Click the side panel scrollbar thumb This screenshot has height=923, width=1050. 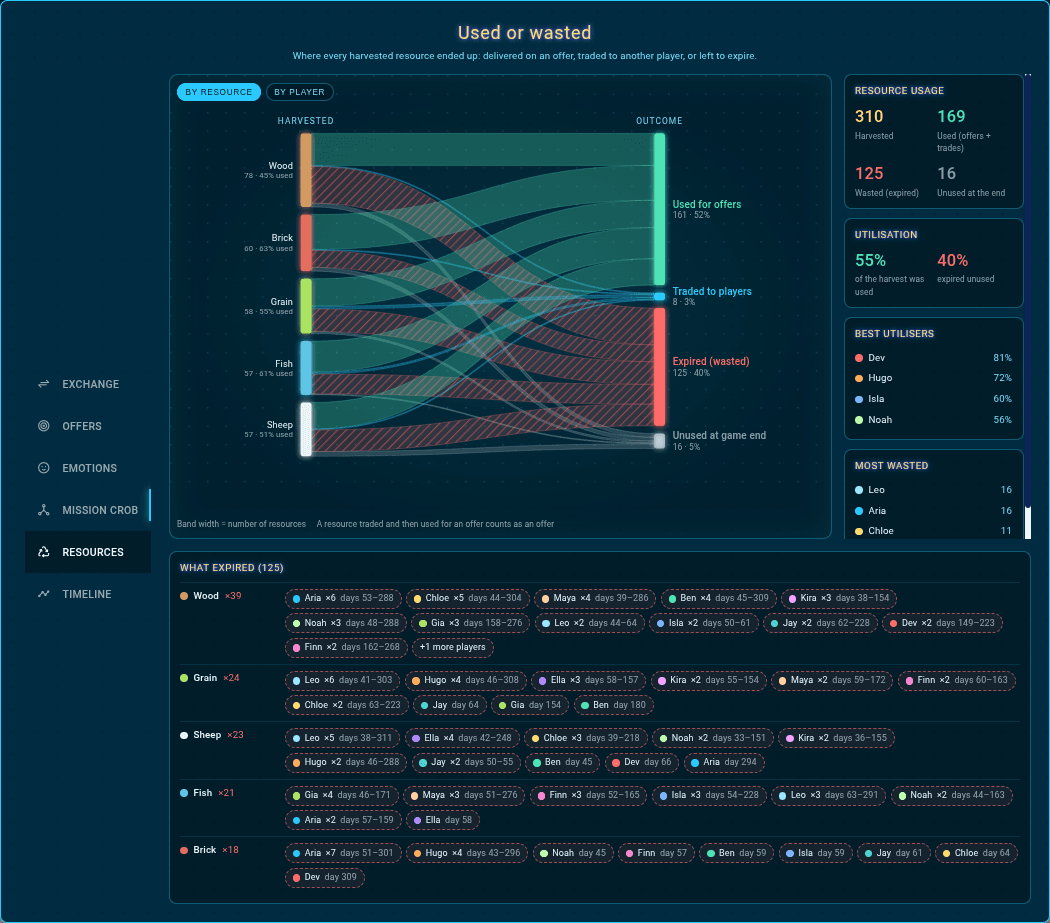coord(1028,522)
